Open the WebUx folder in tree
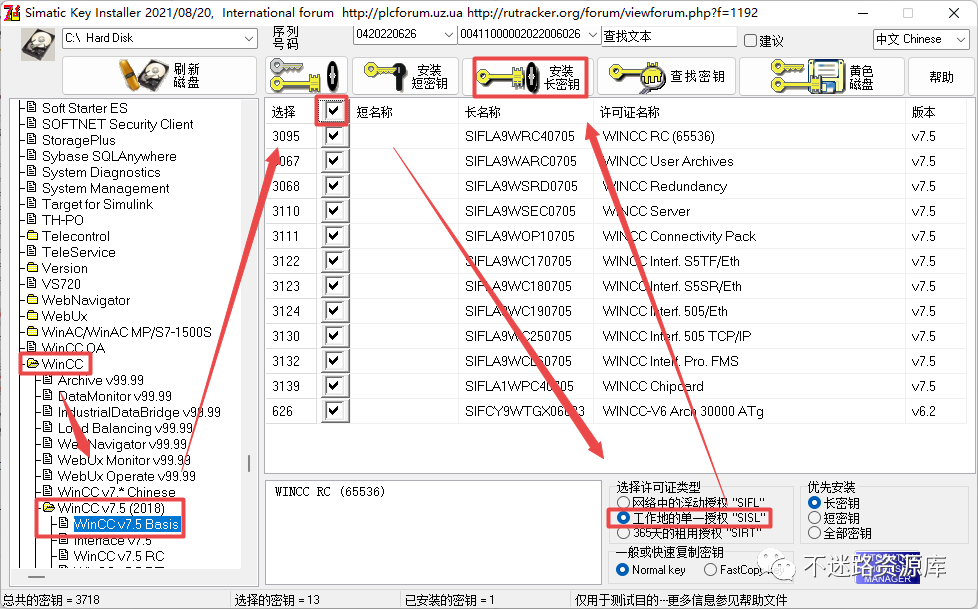This screenshot has width=978, height=609. [x=64, y=316]
